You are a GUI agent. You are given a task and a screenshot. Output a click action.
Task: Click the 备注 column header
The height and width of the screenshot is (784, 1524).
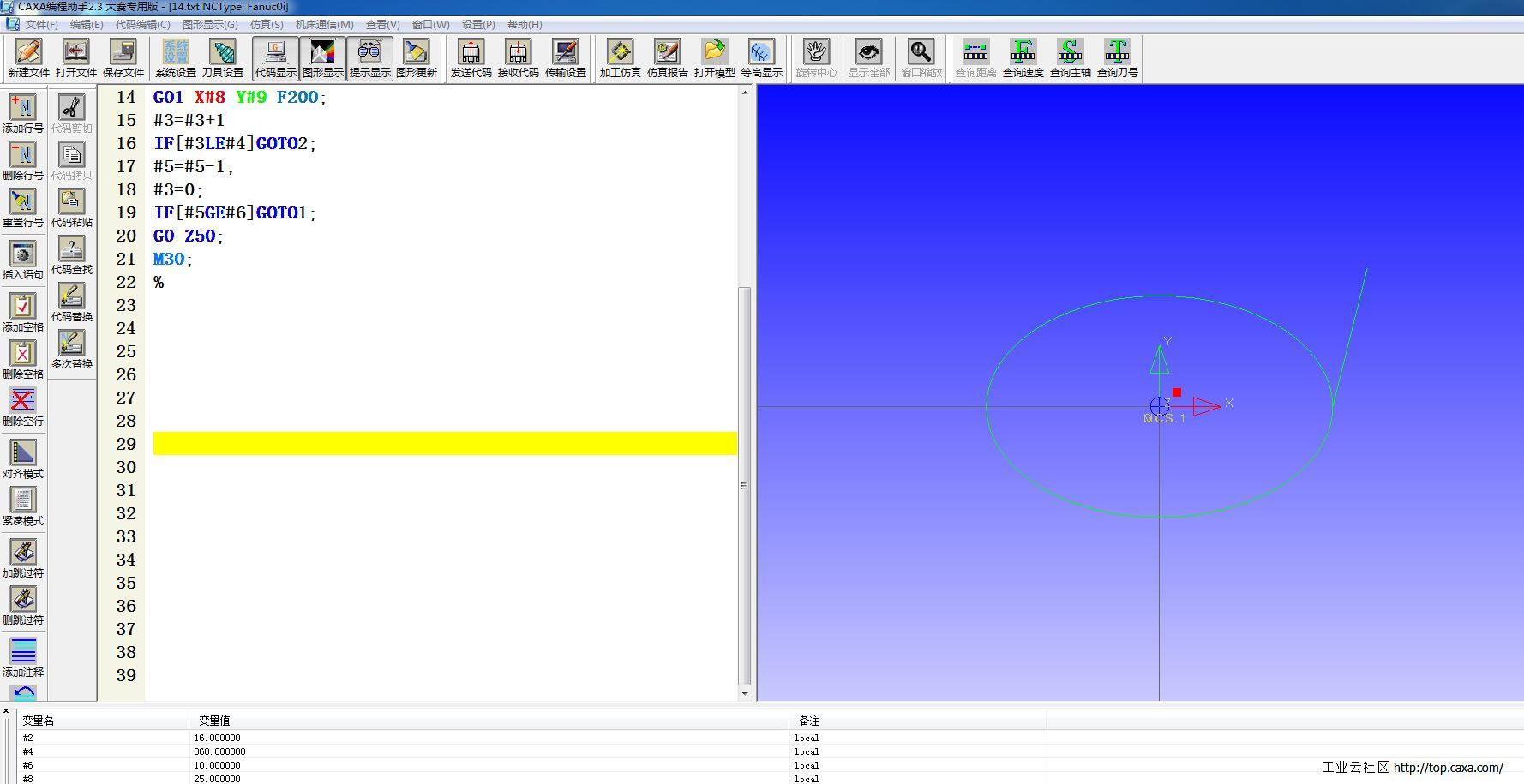tap(918, 721)
